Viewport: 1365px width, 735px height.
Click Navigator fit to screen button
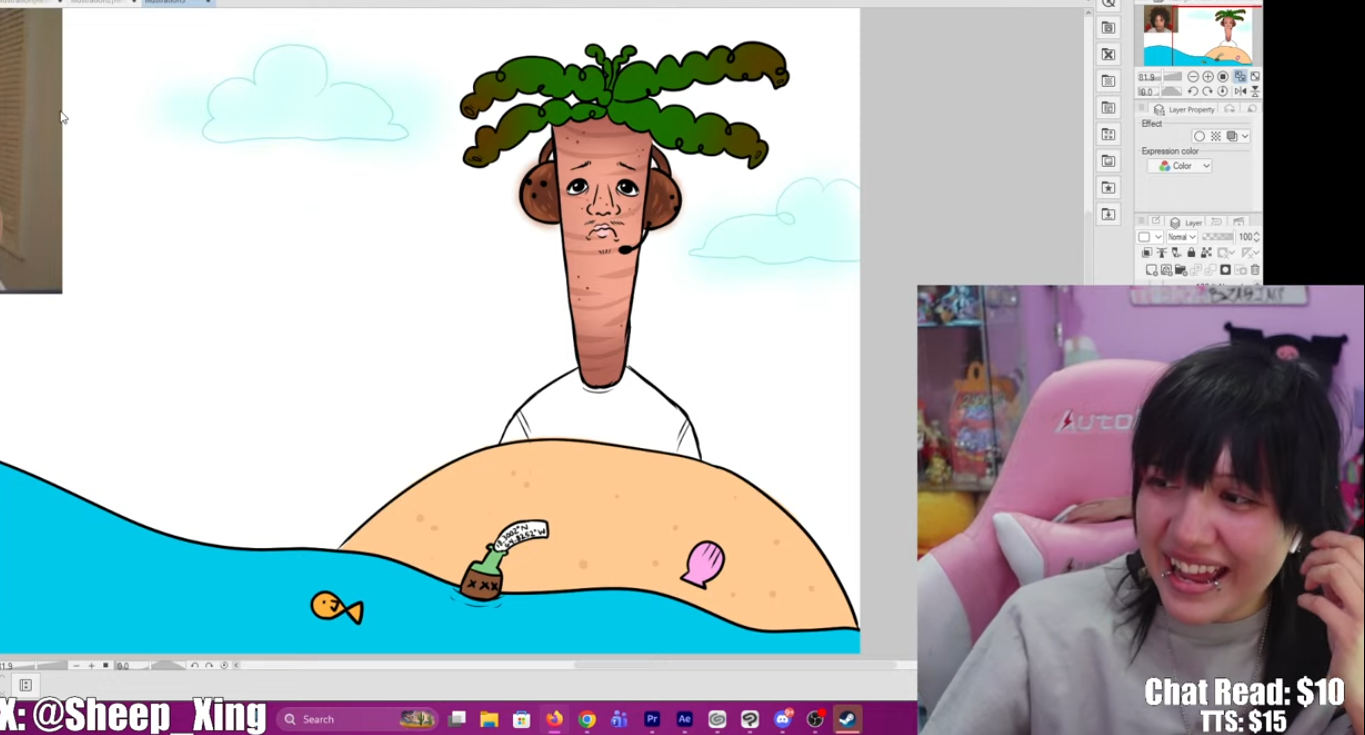(x=1240, y=76)
